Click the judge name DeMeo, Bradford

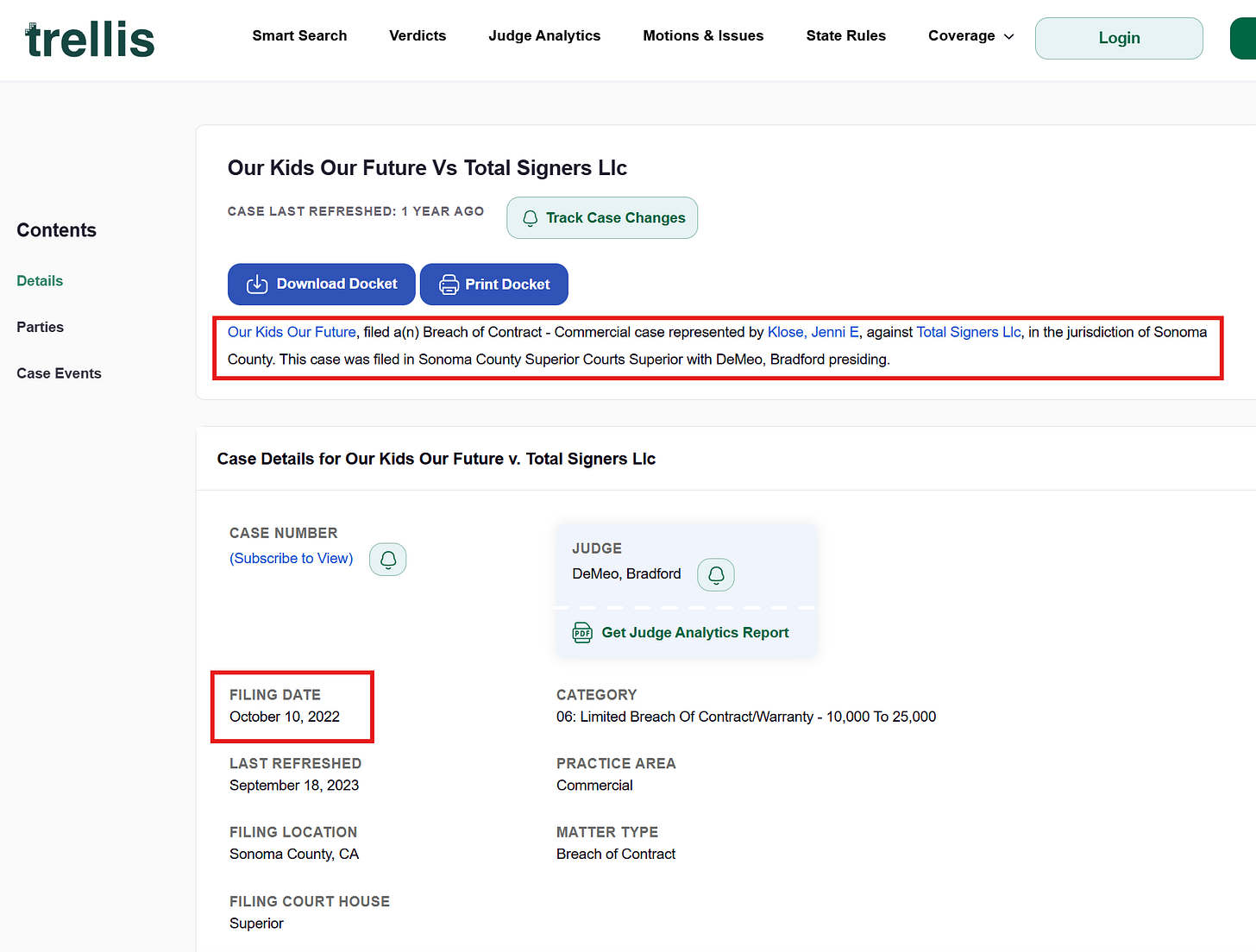(x=626, y=574)
